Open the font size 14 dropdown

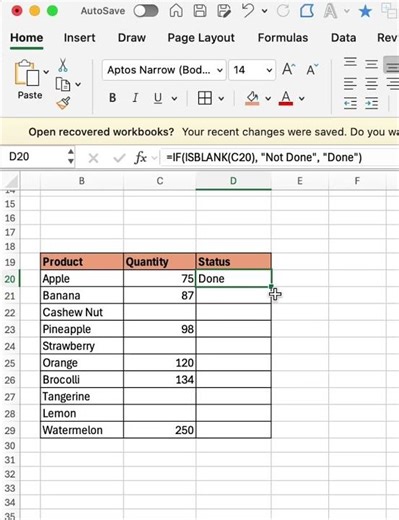252,70
